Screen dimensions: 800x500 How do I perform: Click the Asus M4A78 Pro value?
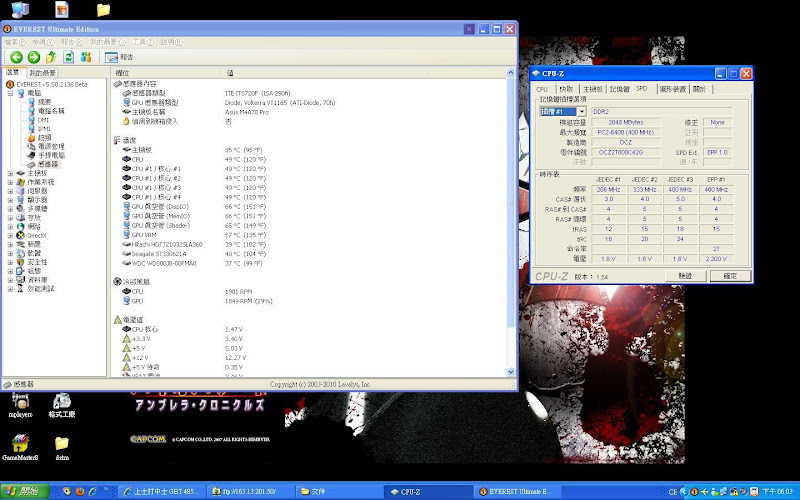point(246,112)
